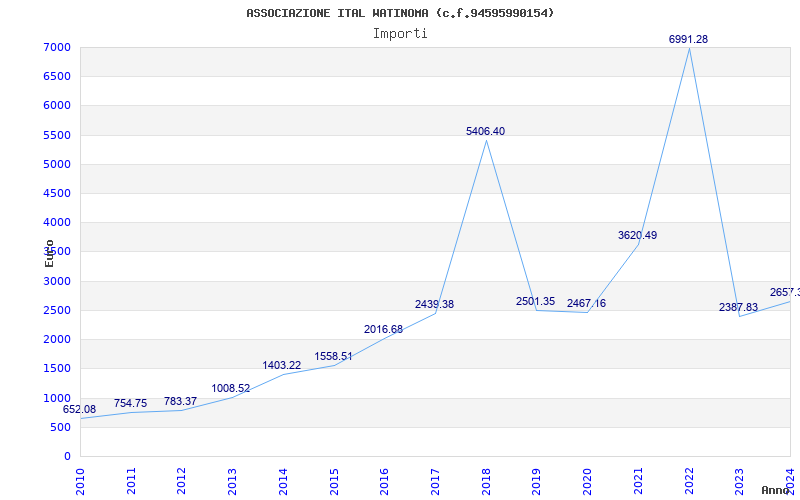
Task: Click the Anno x-axis label
Action: coord(777,491)
